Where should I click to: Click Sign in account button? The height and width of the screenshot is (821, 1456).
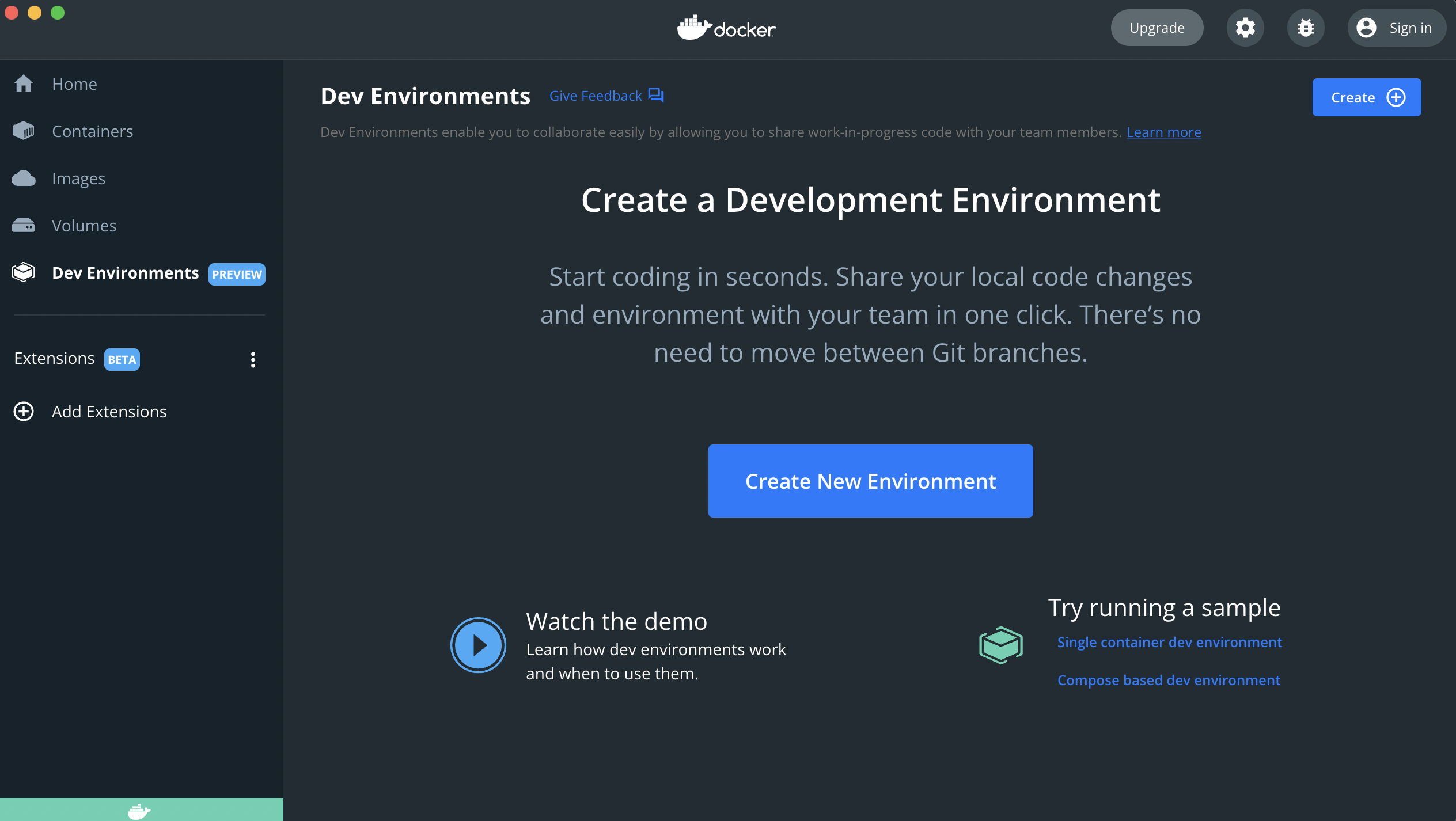(x=1396, y=28)
